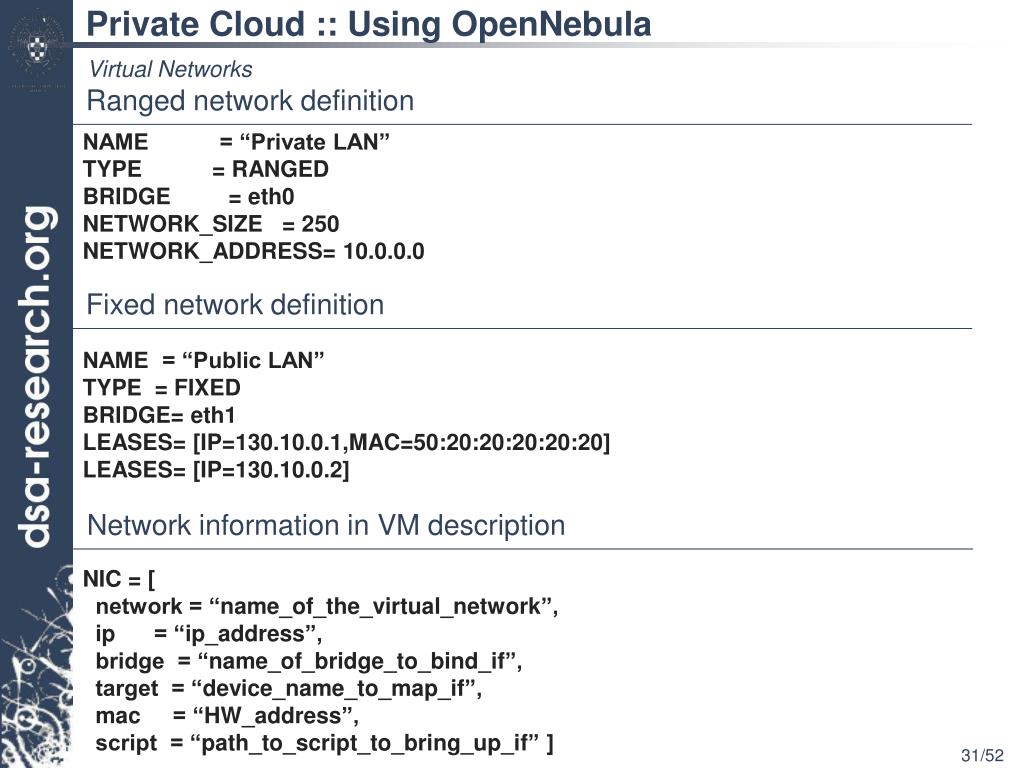1024x768 pixels.
Task: Select the line 'NETWORK_ADDRESS= 10.0.0.0'
Action: click(x=253, y=251)
